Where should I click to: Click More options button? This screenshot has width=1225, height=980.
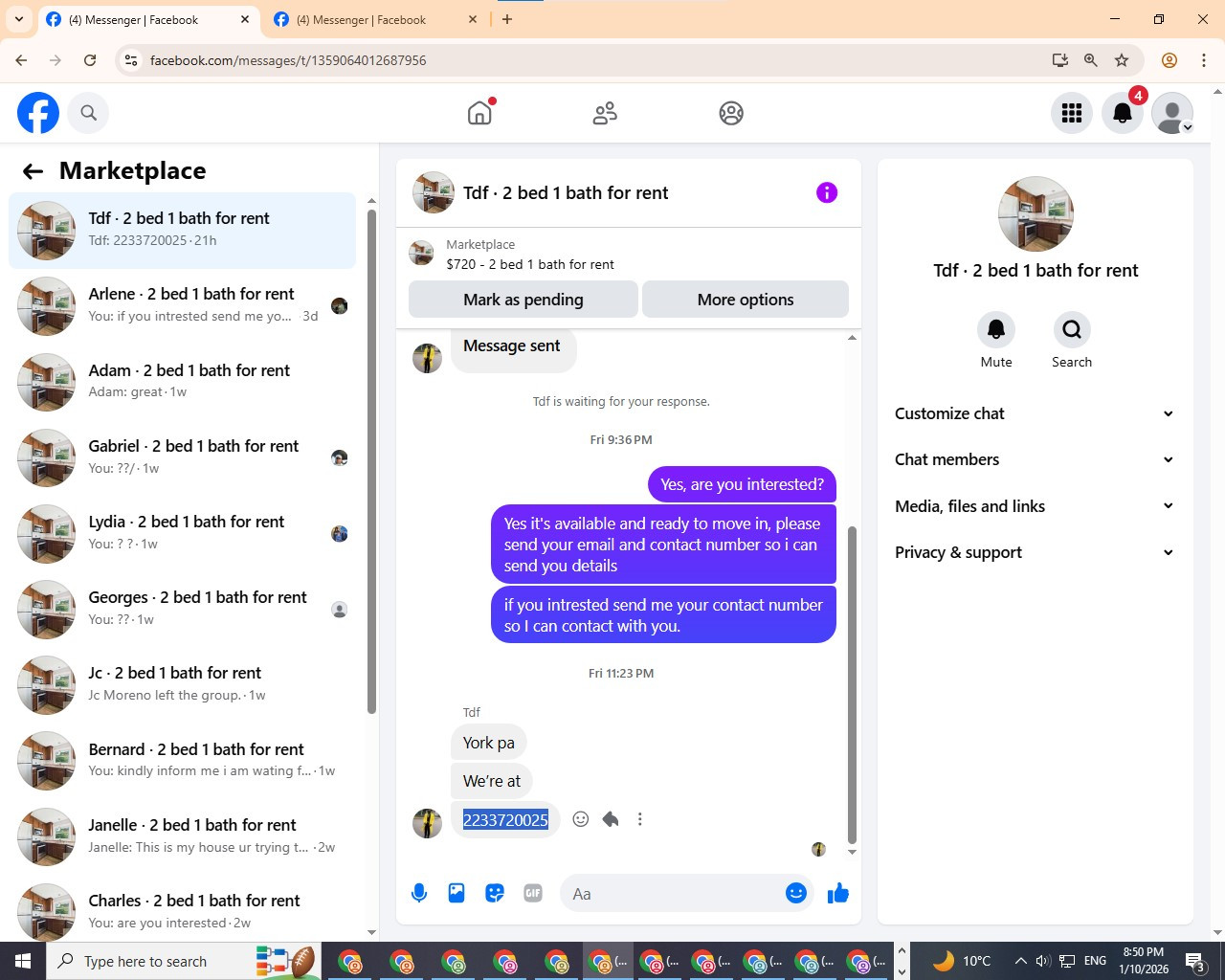coord(746,300)
